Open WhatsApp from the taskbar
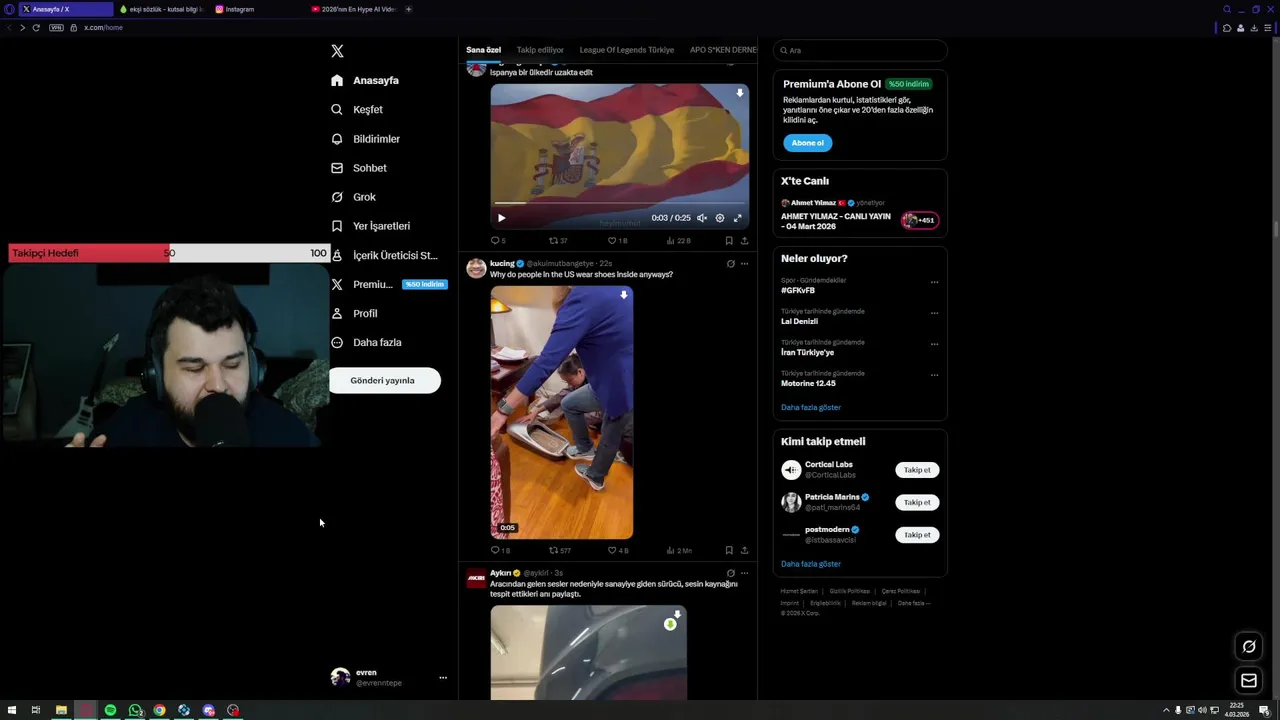Screen dimensions: 1280x720 [135, 710]
